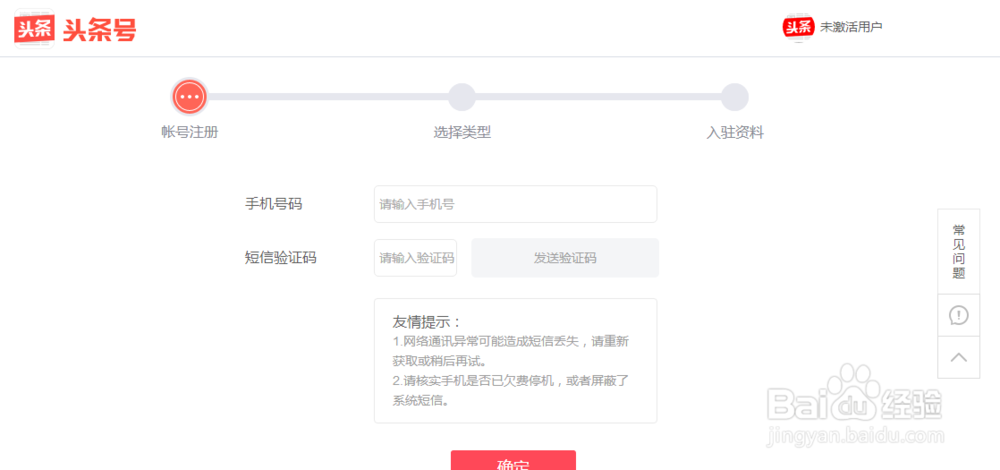The image size is (1000, 470).
Task: Select the 选择类型 step circle
Action: point(462,97)
